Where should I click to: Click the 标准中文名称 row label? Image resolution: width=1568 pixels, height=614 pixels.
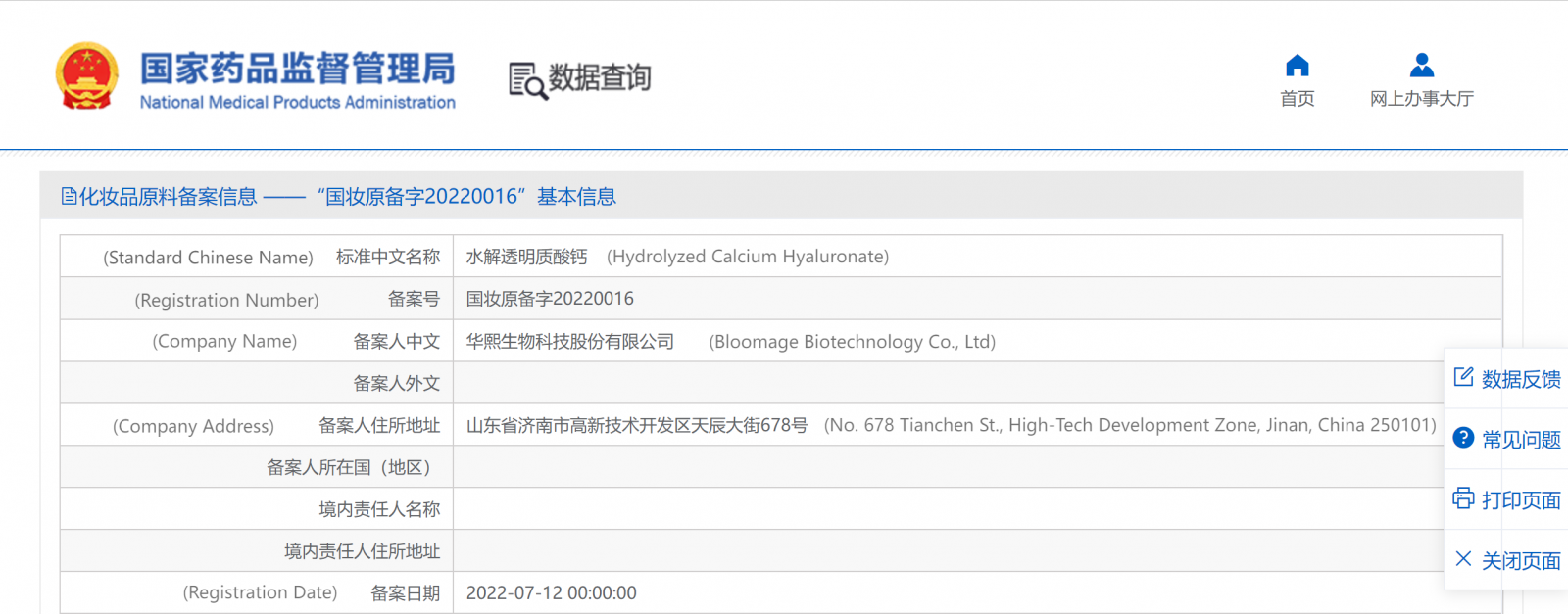click(x=388, y=257)
